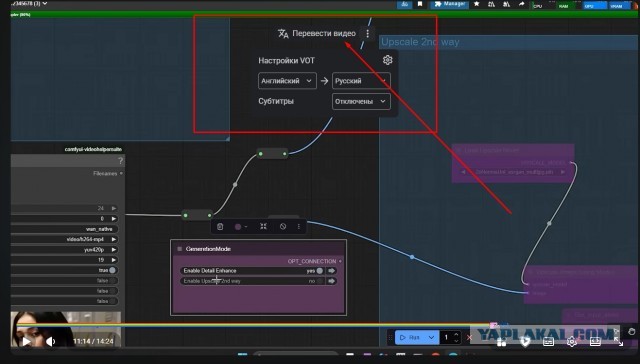Toggle the Enable Detail Enhance switch

(320, 271)
